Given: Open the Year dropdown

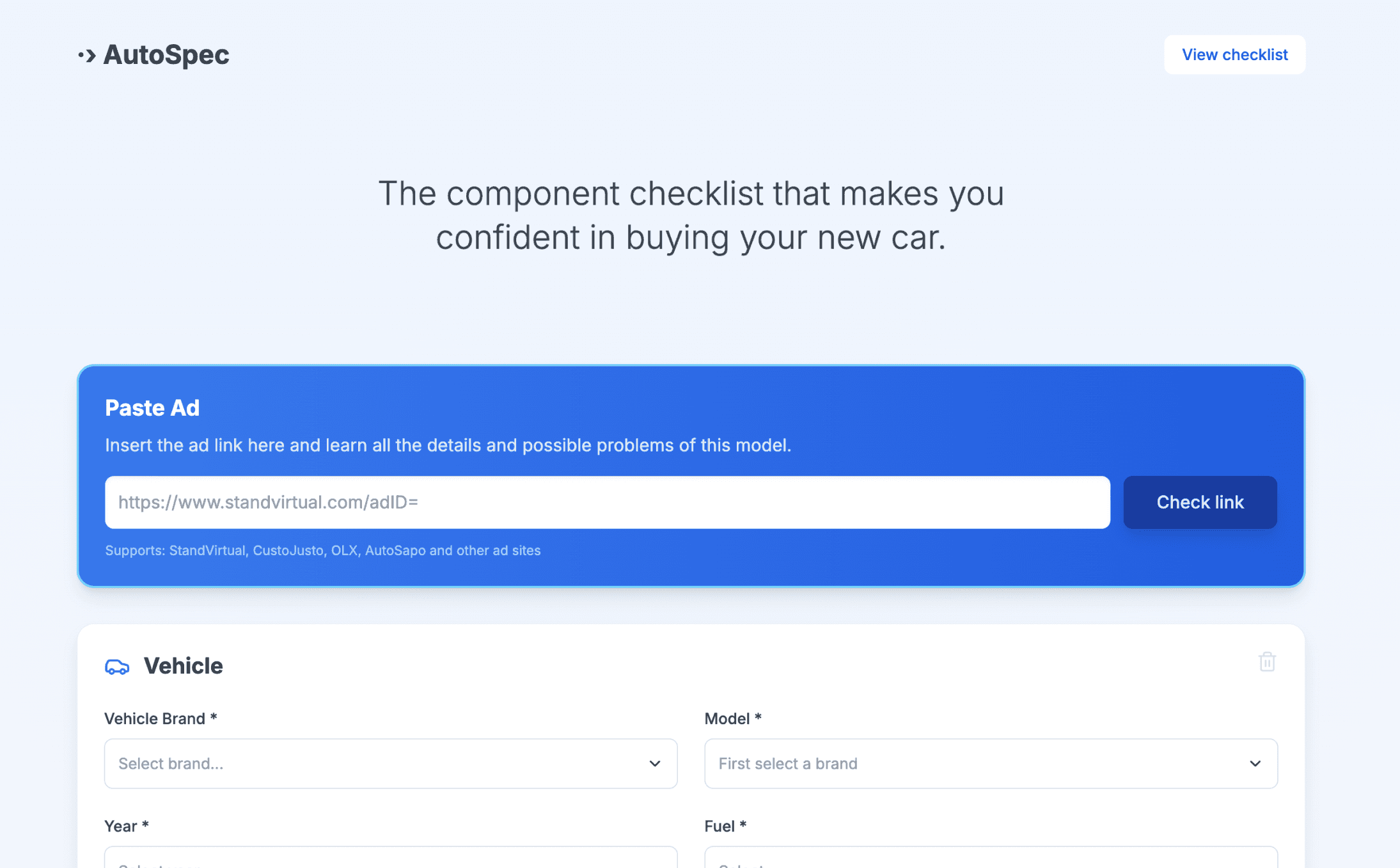Looking at the screenshot, I should [391, 858].
